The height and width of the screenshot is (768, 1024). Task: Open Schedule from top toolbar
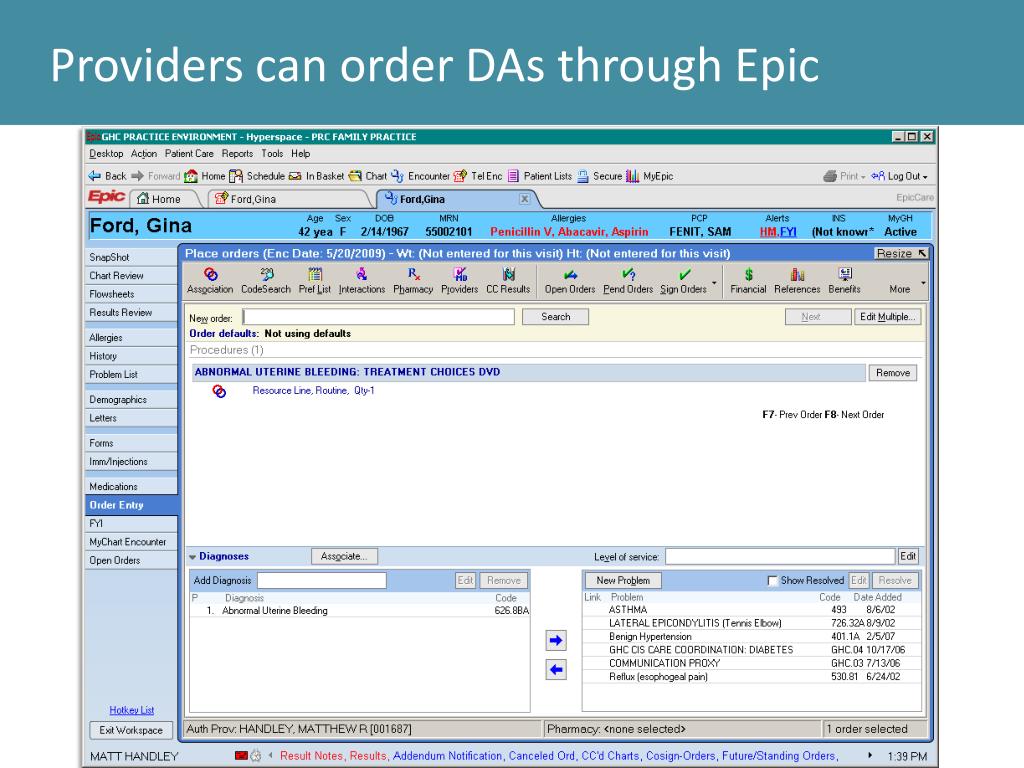pyautogui.click(x=257, y=176)
